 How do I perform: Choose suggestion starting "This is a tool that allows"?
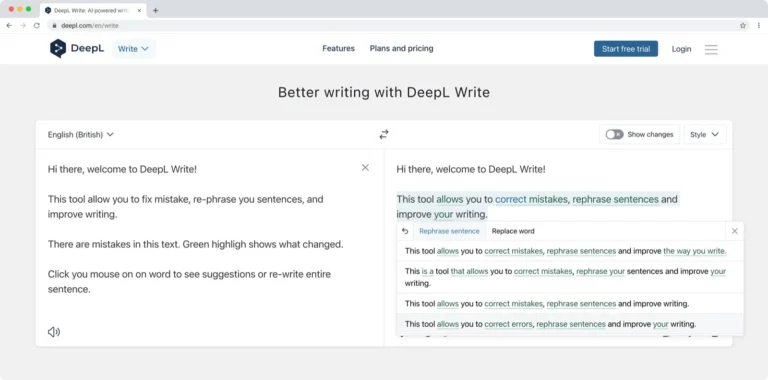(x=570, y=277)
